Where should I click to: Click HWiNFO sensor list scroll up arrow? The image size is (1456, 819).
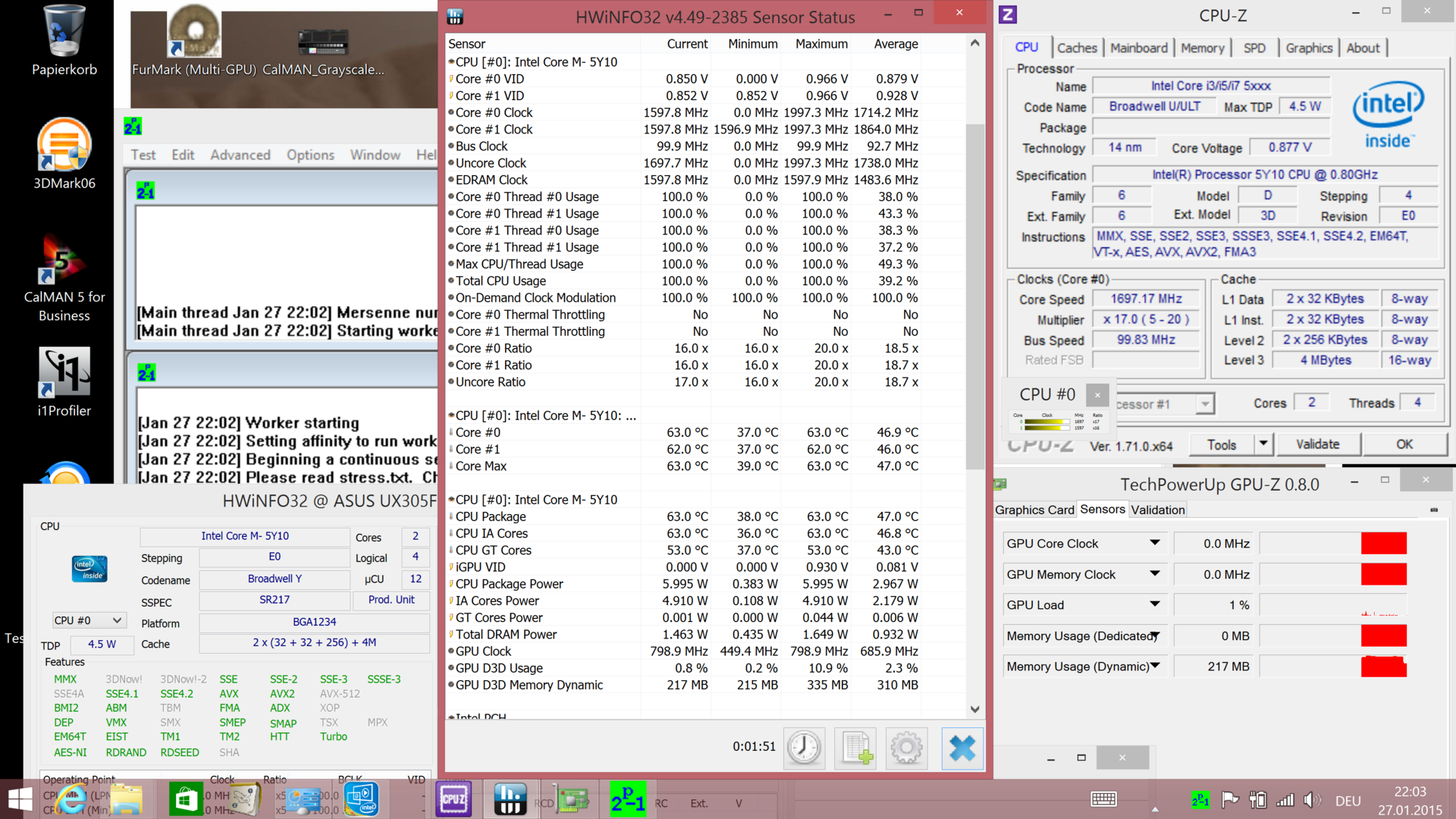point(974,43)
